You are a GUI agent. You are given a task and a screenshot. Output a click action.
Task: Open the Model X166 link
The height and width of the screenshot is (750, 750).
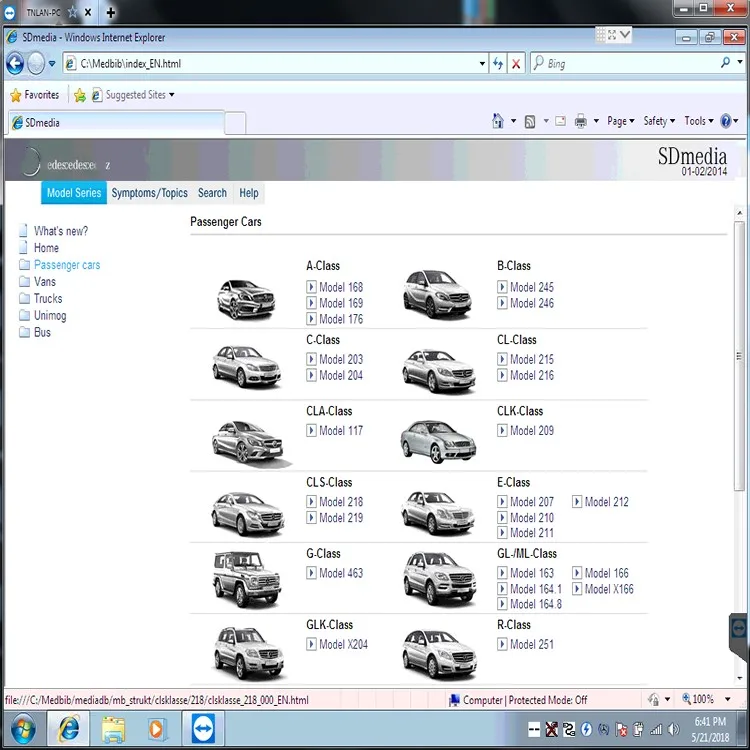pyautogui.click(x=608, y=589)
